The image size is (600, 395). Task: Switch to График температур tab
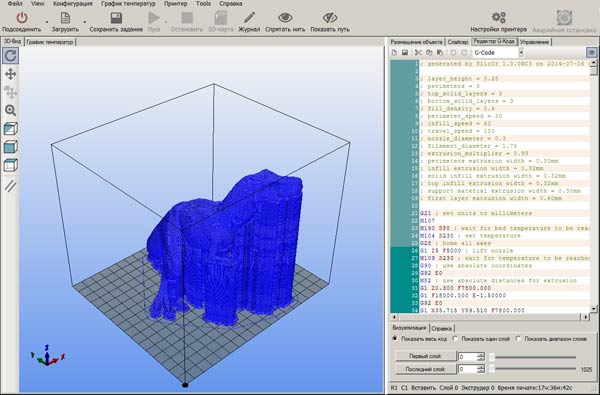tap(50, 42)
